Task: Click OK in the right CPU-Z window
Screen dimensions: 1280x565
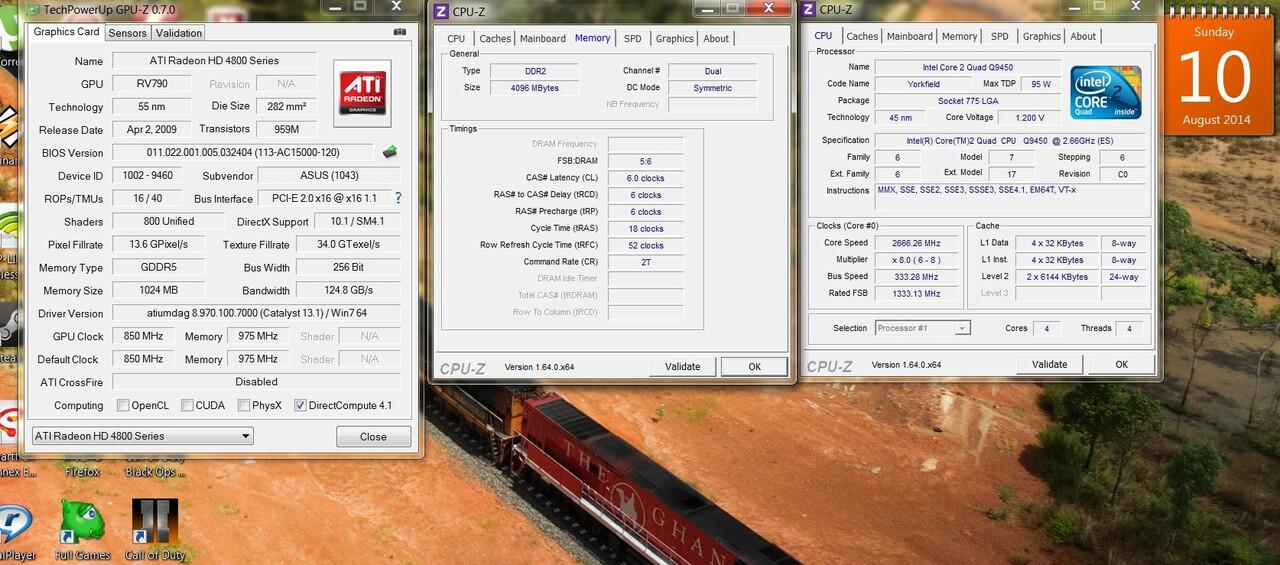Action: coord(1121,364)
